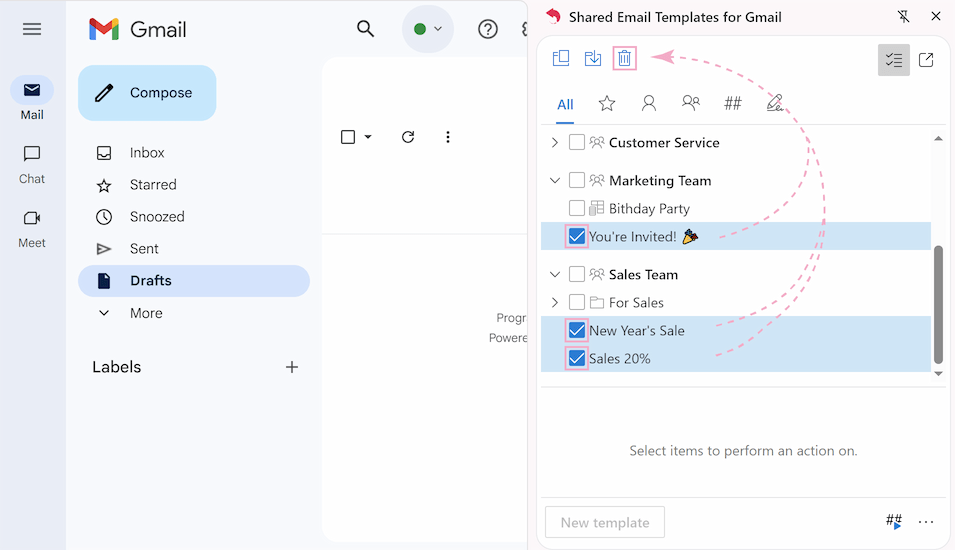Screen dimensions: 955x550
Task: Click Compose to write new email
Action: click(x=147, y=93)
